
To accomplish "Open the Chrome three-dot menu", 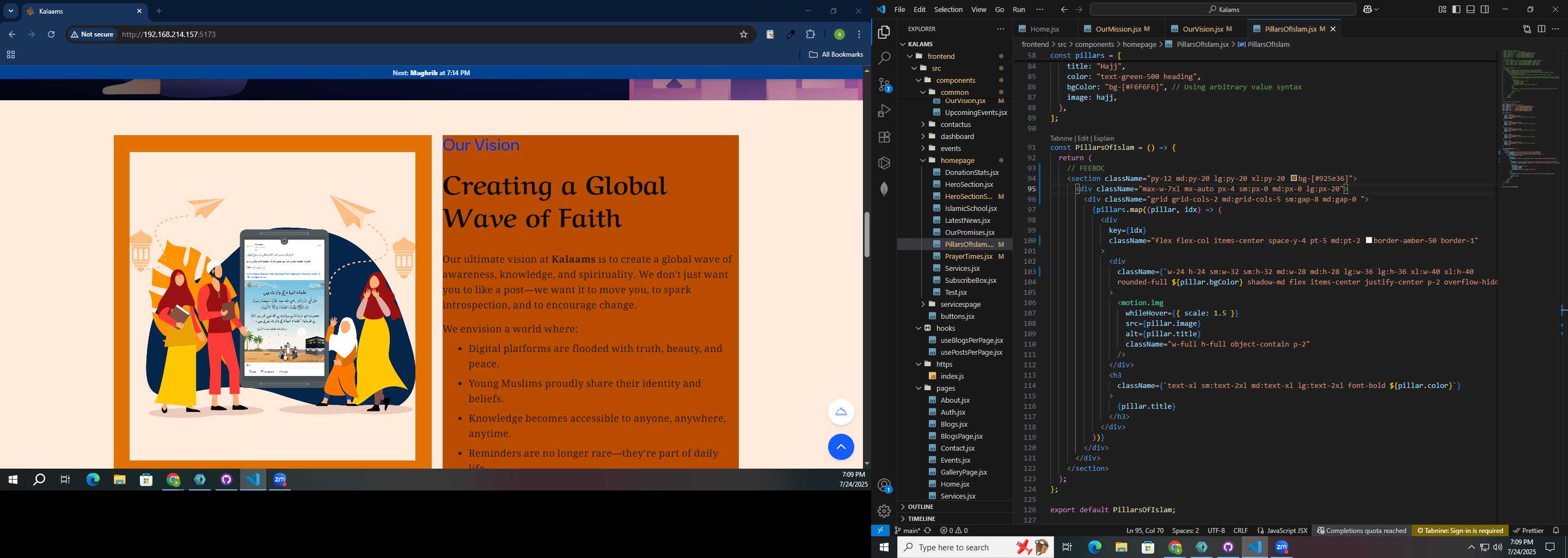I will pyautogui.click(x=859, y=35).
